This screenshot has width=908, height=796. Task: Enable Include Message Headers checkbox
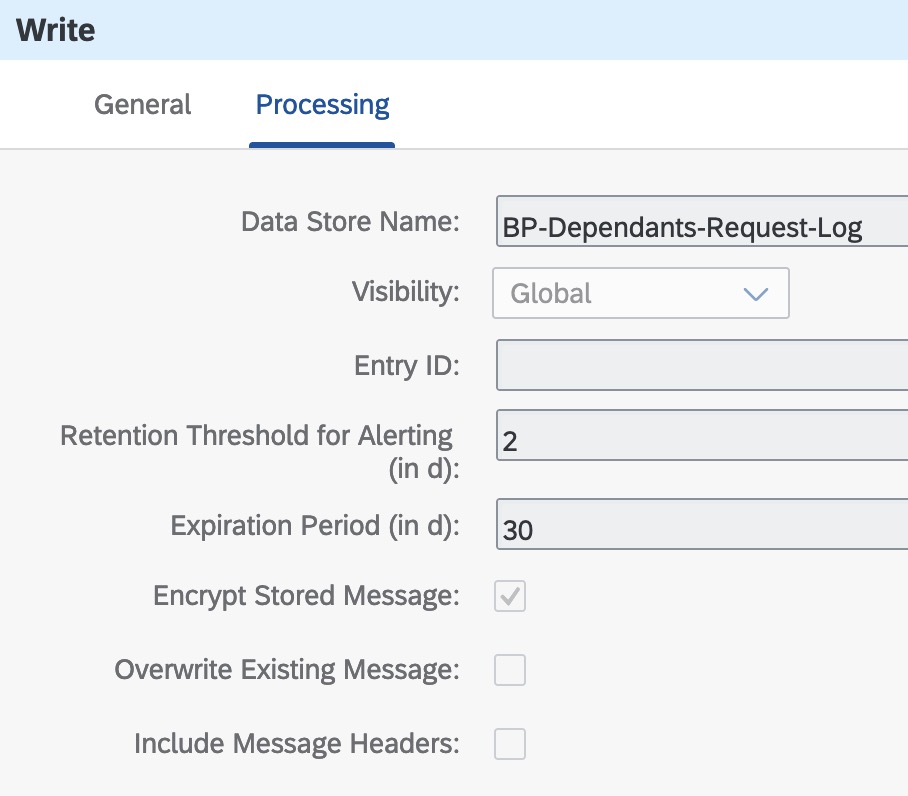510,744
